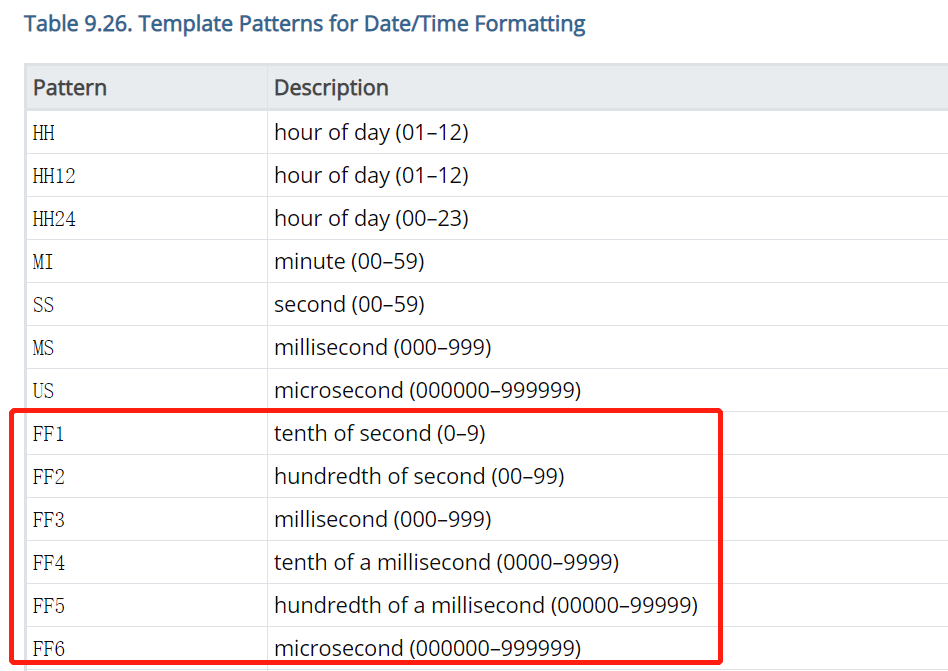Select the MS pattern cell
Image resolution: width=948 pixels, height=671 pixels.
pyautogui.click(x=44, y=348)
